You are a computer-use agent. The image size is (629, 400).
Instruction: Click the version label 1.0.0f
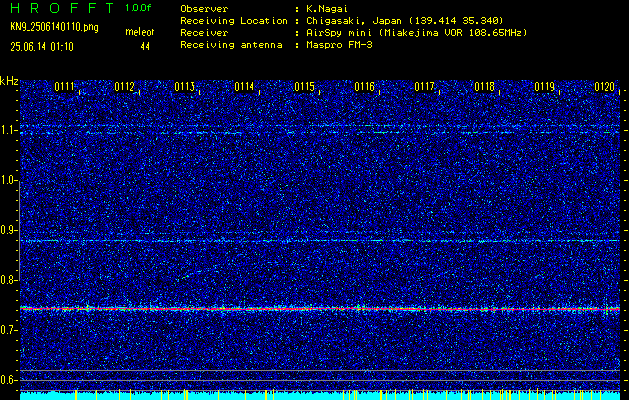(x=138, y=8)
